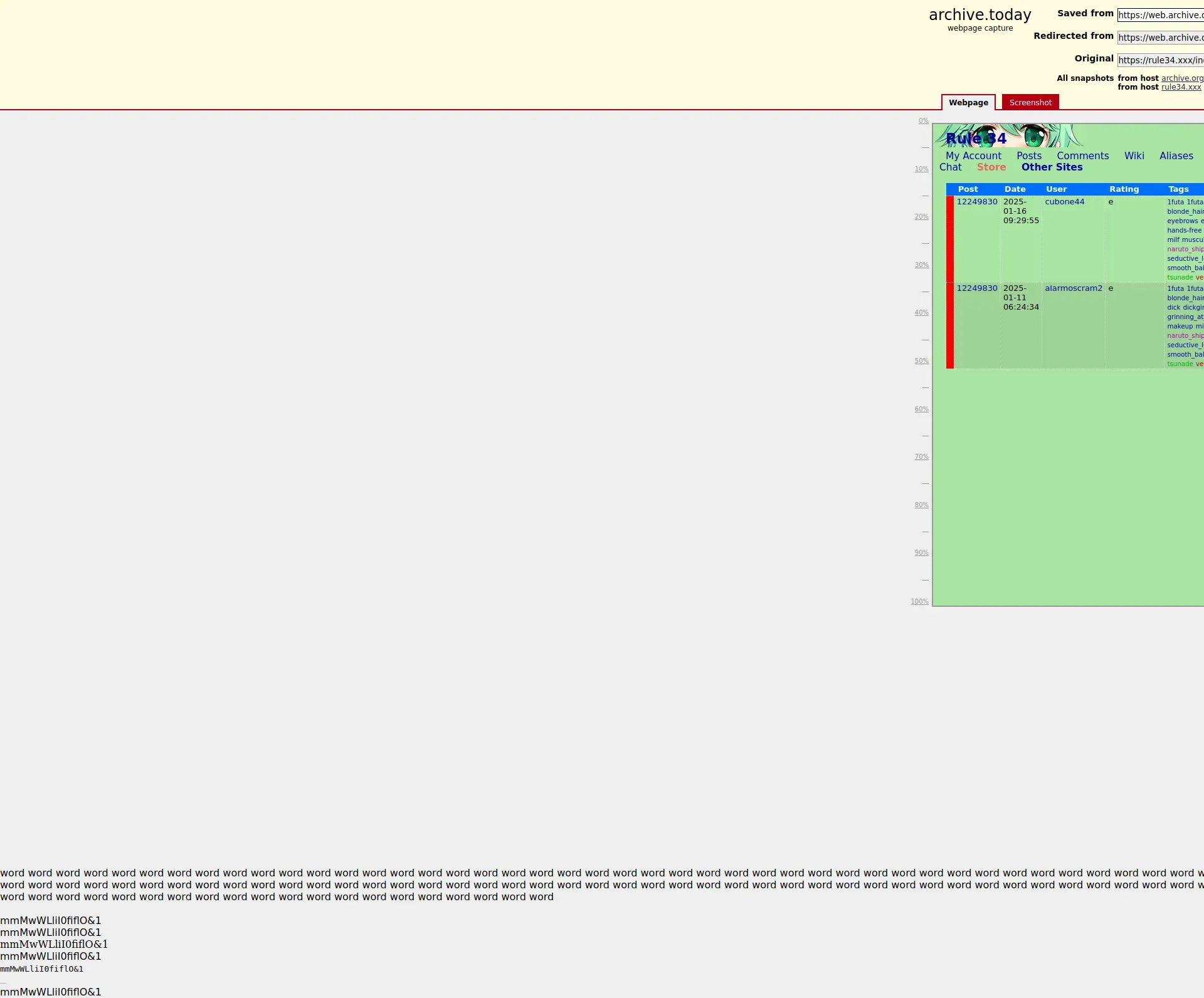Open archive.org host snapshots link
This screenshot has height=998, width=1204.
pos(1181,78)
